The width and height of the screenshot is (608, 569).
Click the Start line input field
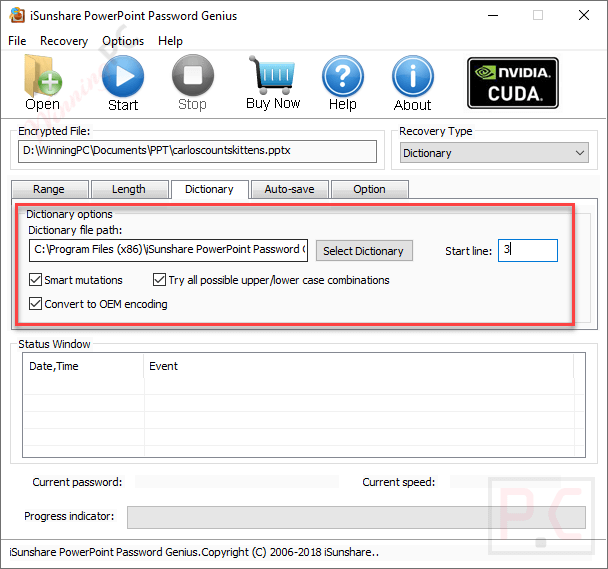528,251
